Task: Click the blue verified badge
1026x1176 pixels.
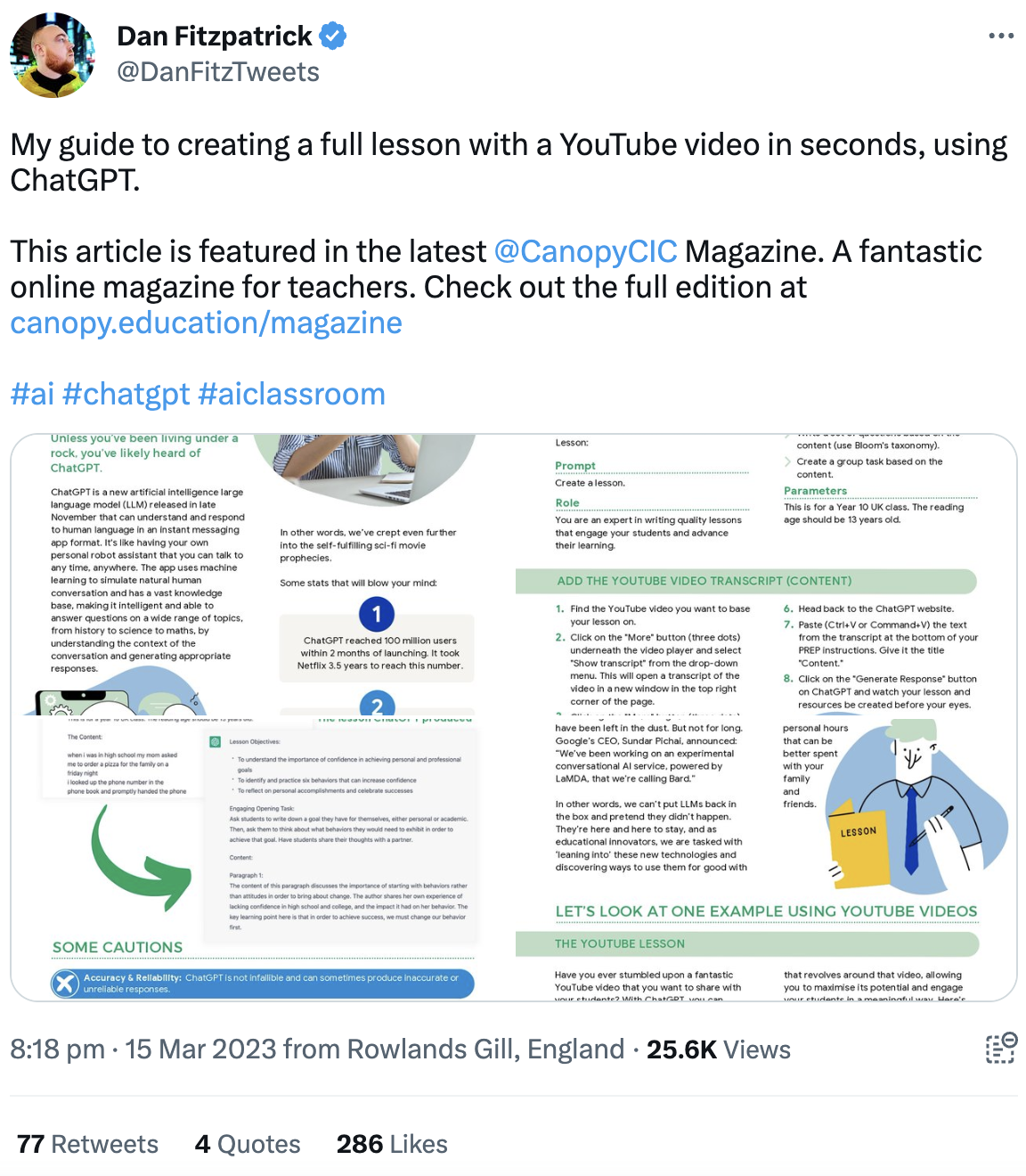Action: (333, 37)
